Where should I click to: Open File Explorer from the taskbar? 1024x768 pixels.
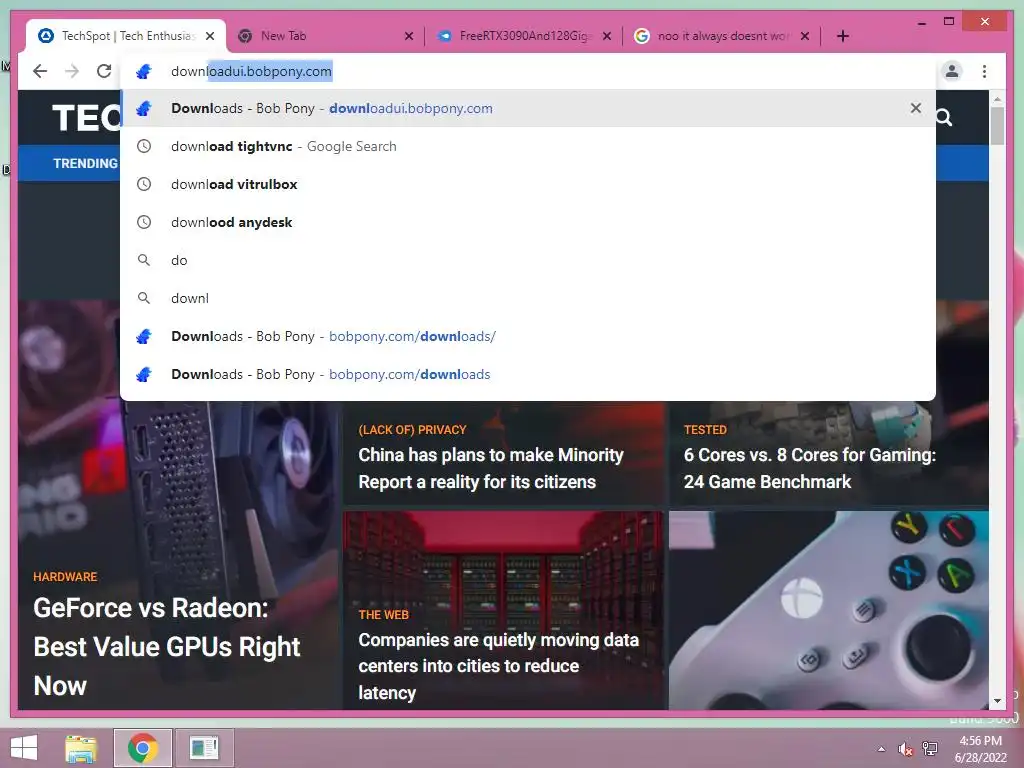click(81, 748)
